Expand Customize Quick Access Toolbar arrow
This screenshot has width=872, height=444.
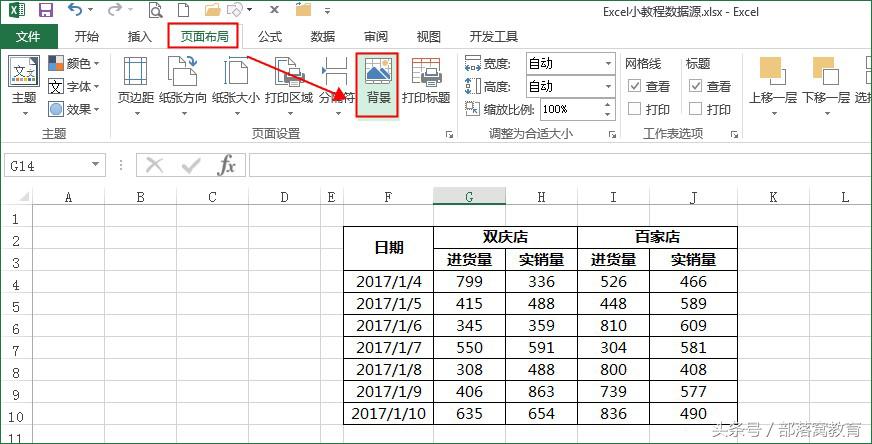pos(327,10)
